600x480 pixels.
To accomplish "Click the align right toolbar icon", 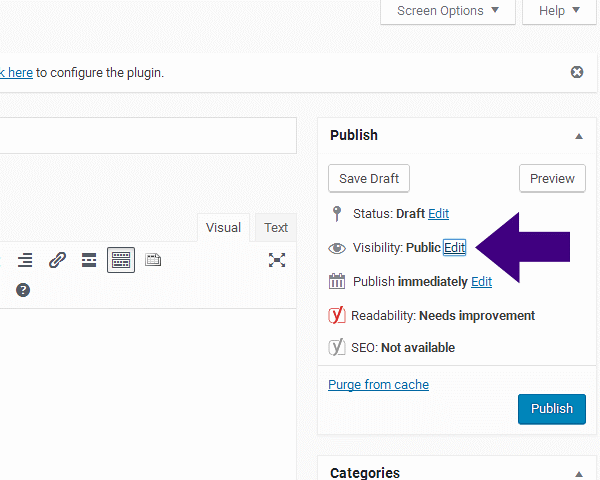I will click(x=25, y=260).
